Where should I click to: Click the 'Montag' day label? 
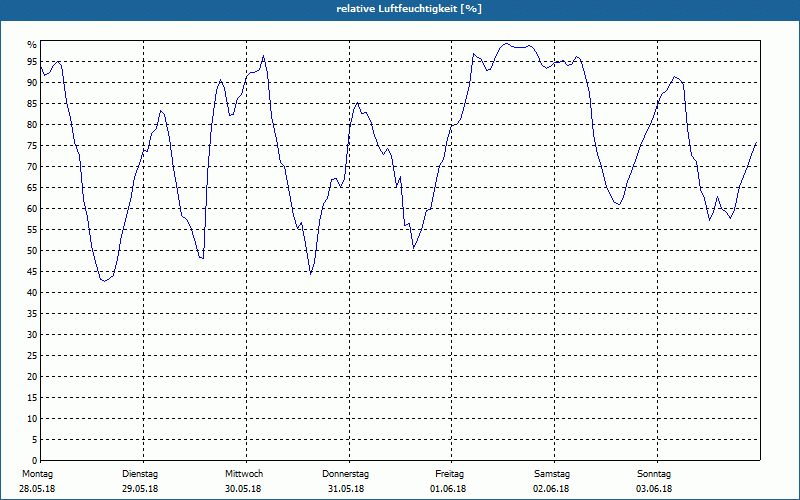37,474
